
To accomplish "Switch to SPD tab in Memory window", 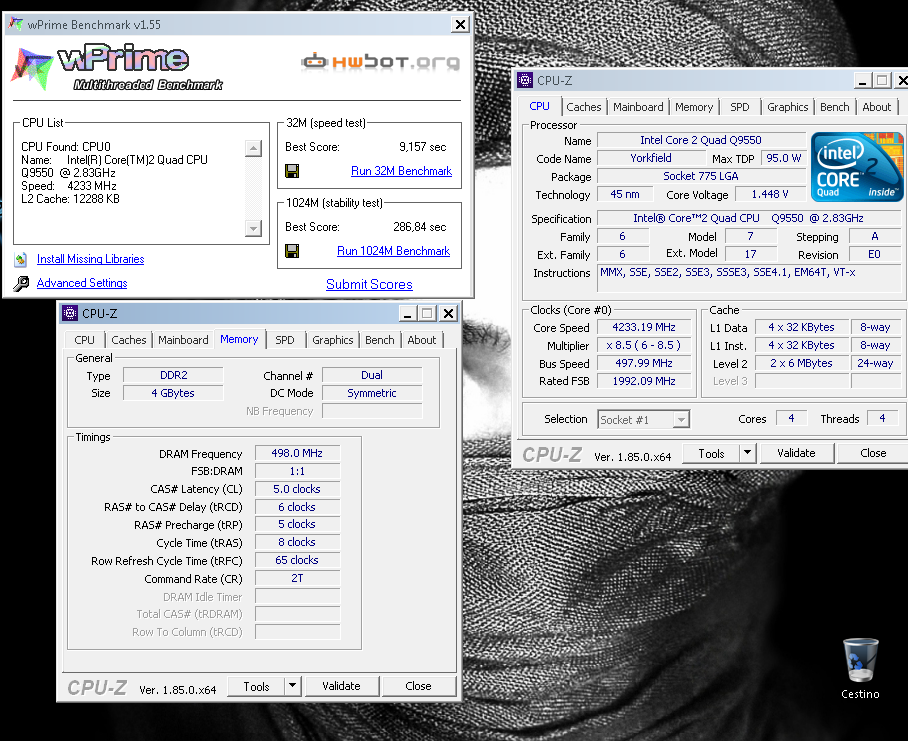I will pyautogui.click(x=284, y=340).
